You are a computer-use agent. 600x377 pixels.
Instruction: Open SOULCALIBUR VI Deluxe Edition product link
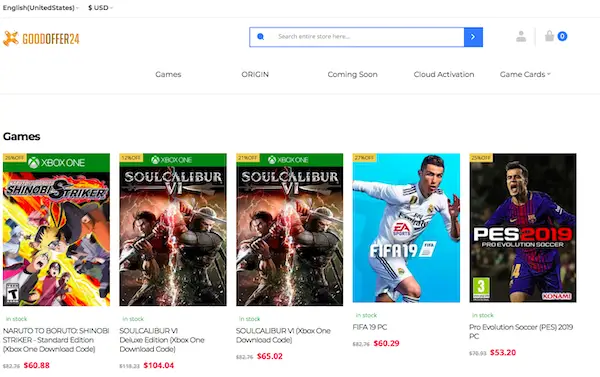tap(162, 340)
